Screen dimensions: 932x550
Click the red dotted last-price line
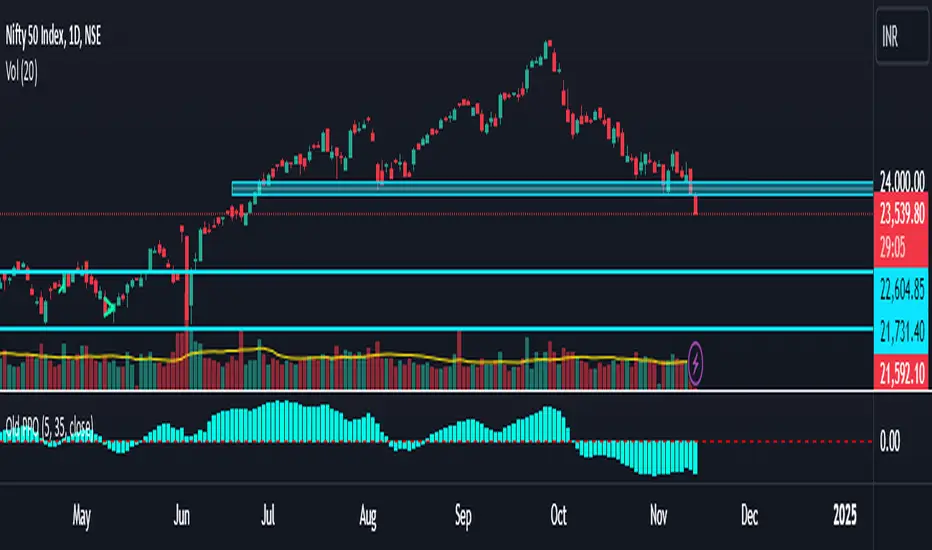click(x=436, y=213)
